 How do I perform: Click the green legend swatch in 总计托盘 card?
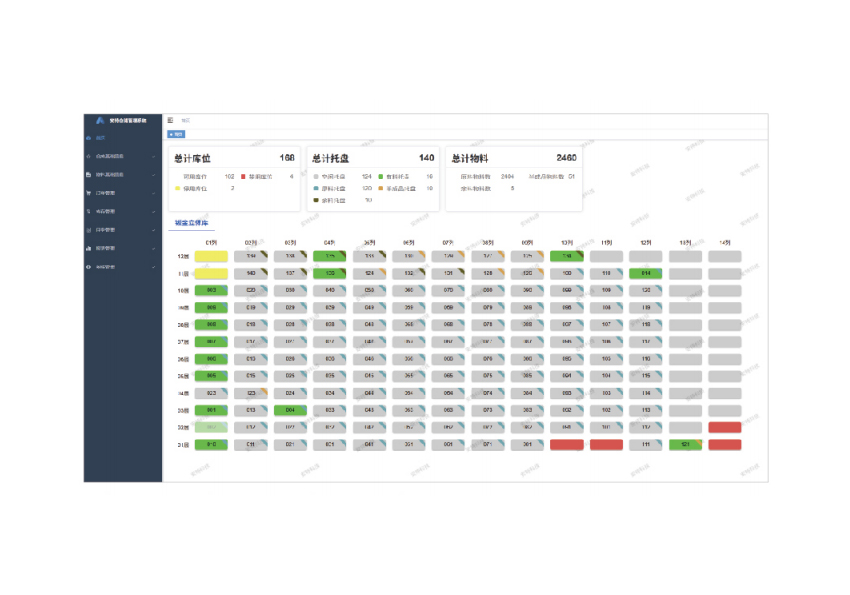381,176
